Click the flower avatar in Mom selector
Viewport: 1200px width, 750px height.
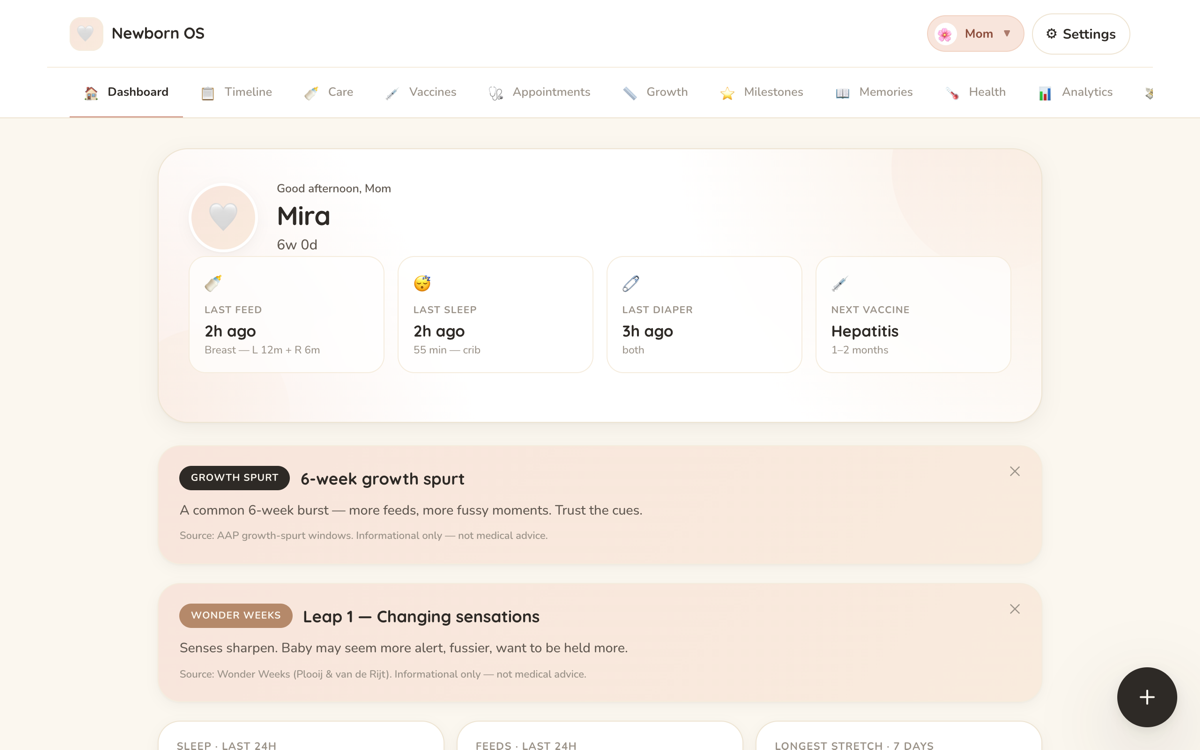pyautogui.click(x=945, y=34)
